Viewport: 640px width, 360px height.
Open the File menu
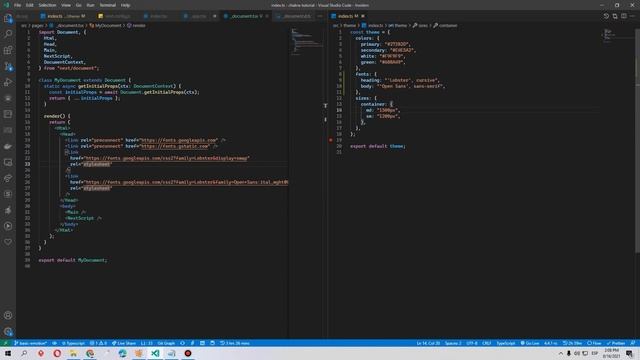tap(18, 5)
